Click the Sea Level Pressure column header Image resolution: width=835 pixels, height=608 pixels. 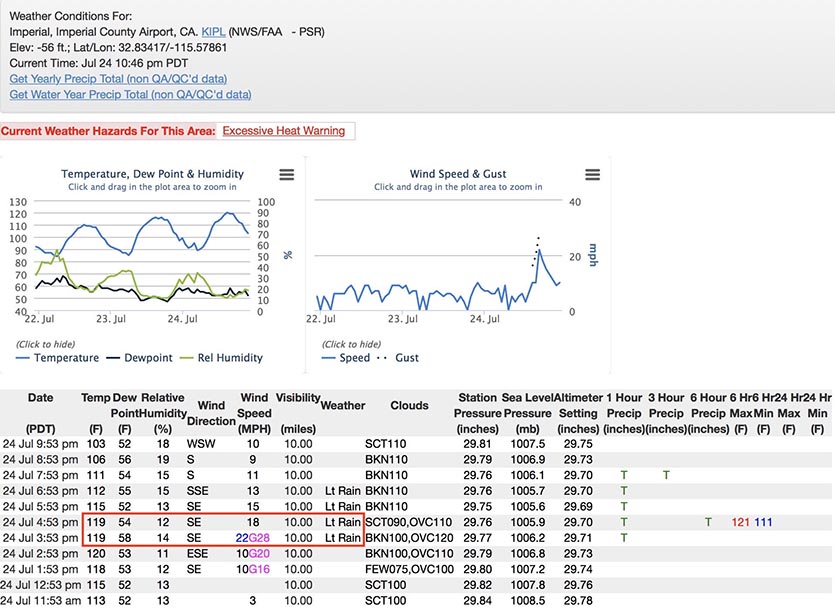pyautogui.click(x=527, y=413)
